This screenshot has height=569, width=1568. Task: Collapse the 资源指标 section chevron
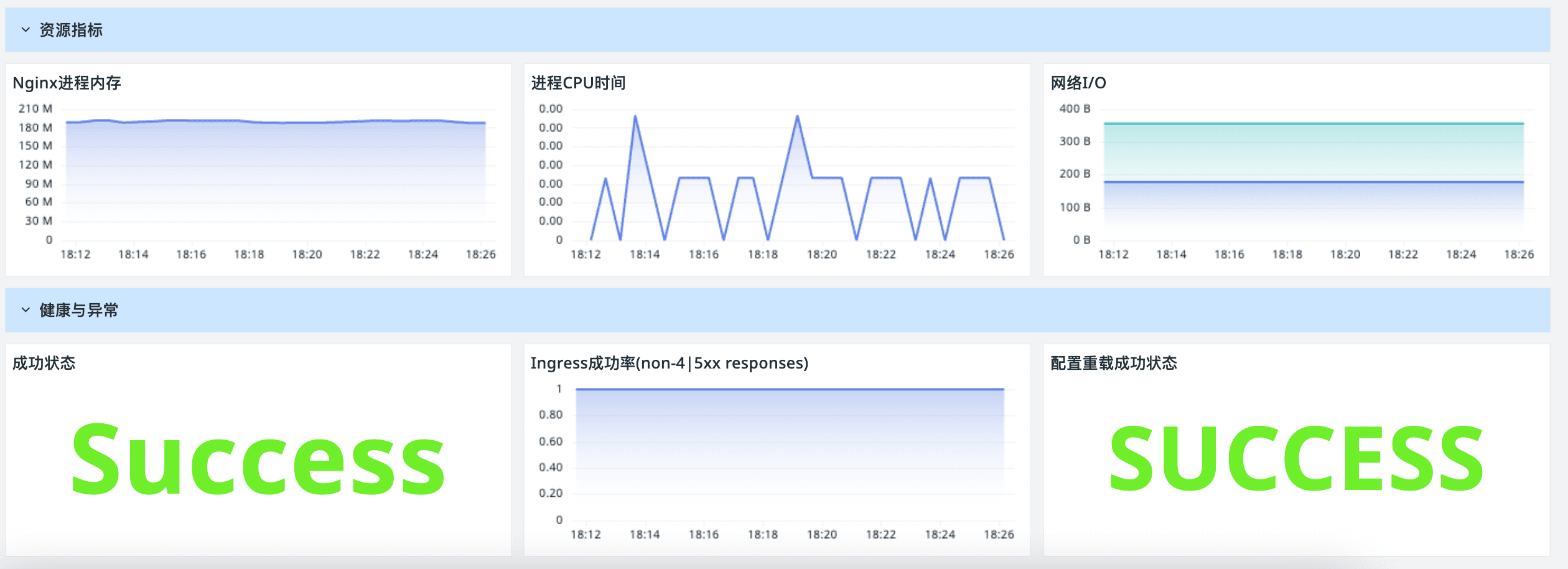coord(26,30)
